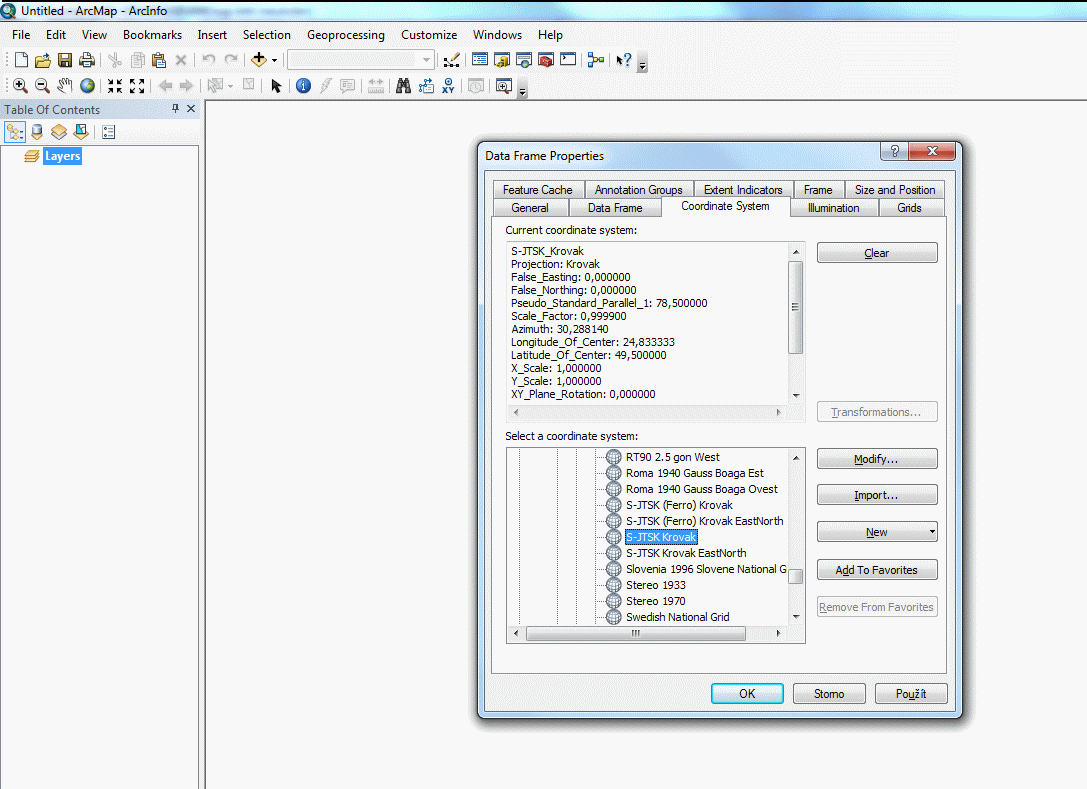Click the Add To Favorites button
Viewport: 1087px width, 789px height.
tap(877, 570)
